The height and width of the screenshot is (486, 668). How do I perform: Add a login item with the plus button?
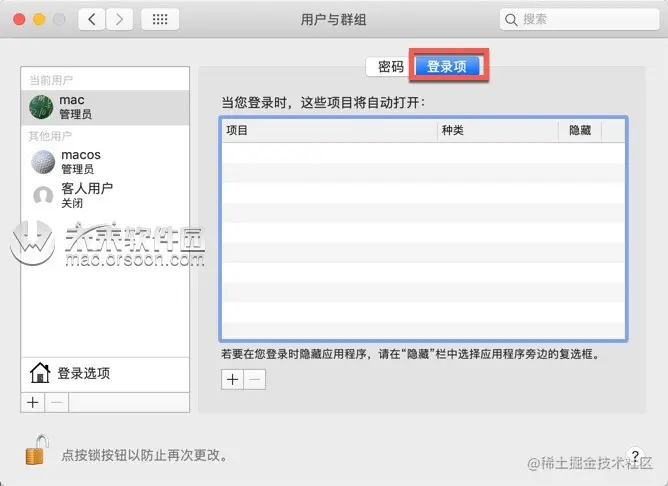point(233,379)
